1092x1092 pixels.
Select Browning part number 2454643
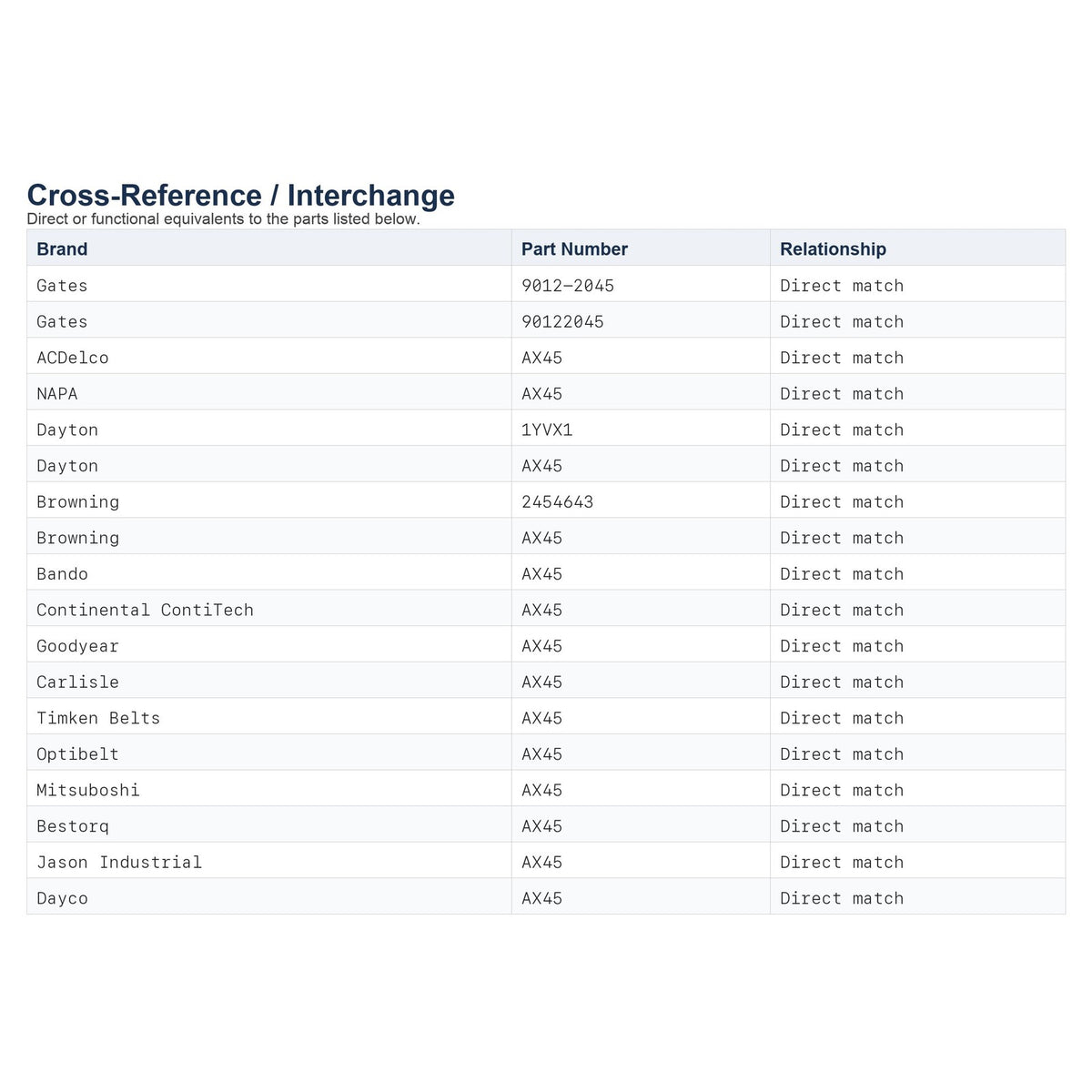pos(641,501)
